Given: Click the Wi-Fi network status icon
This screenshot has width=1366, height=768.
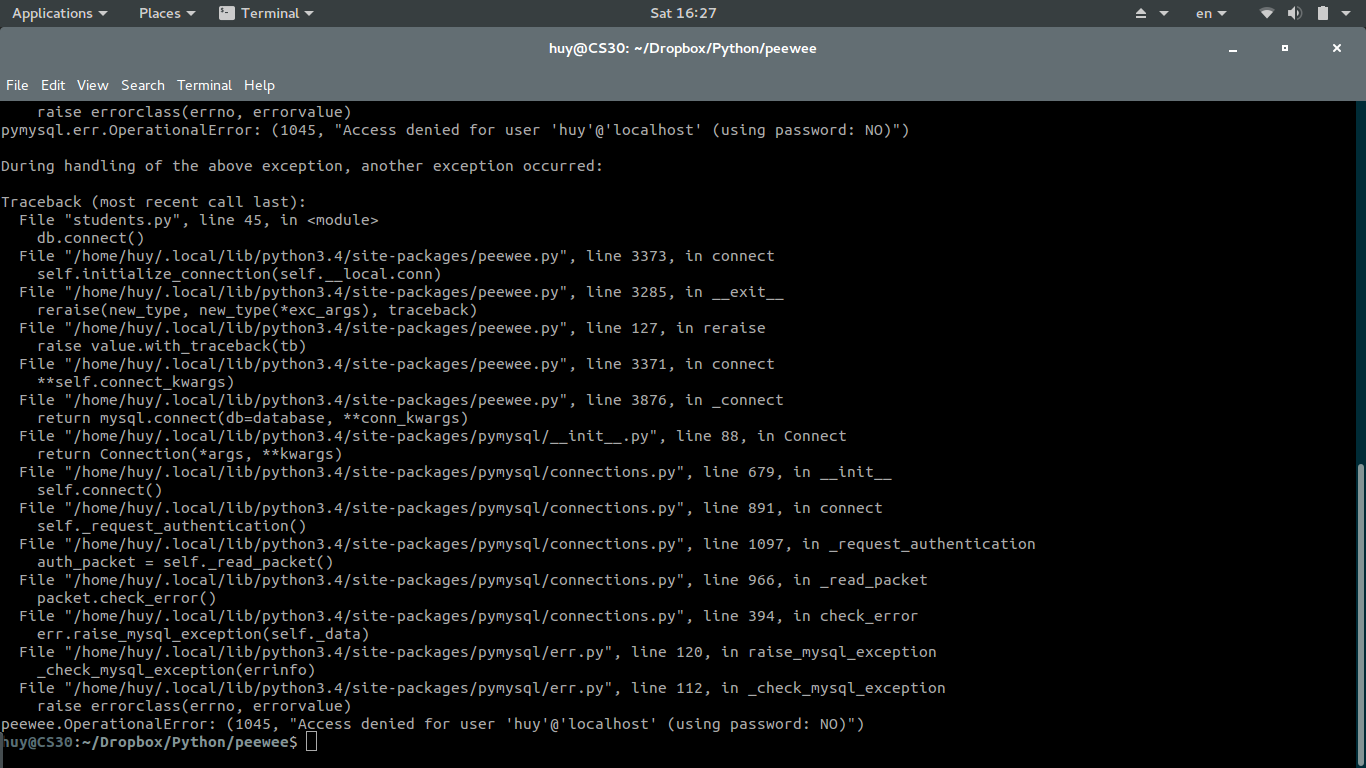Looking at the screenshot, I should (x=1267, y=13).
